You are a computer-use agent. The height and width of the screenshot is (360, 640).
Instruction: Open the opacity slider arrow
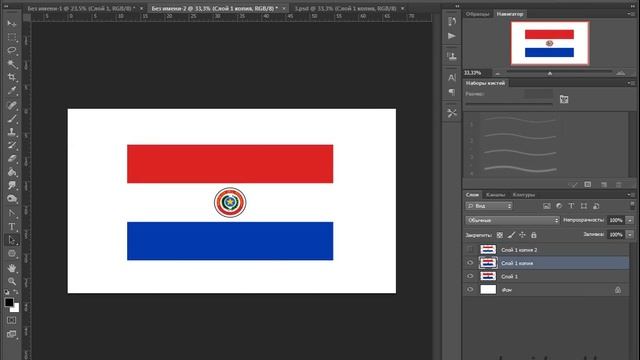(x=630, y=220)
